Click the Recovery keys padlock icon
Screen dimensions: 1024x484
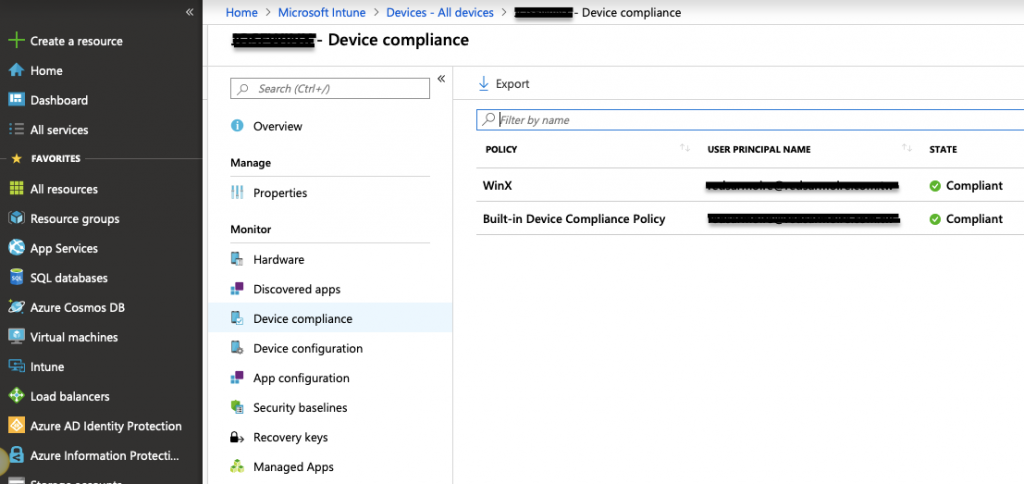point(238,437)
